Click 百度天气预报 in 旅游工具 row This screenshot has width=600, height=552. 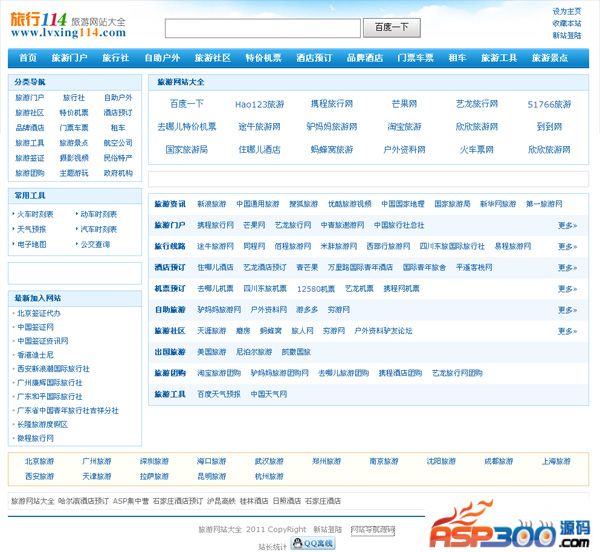(219, 394)
